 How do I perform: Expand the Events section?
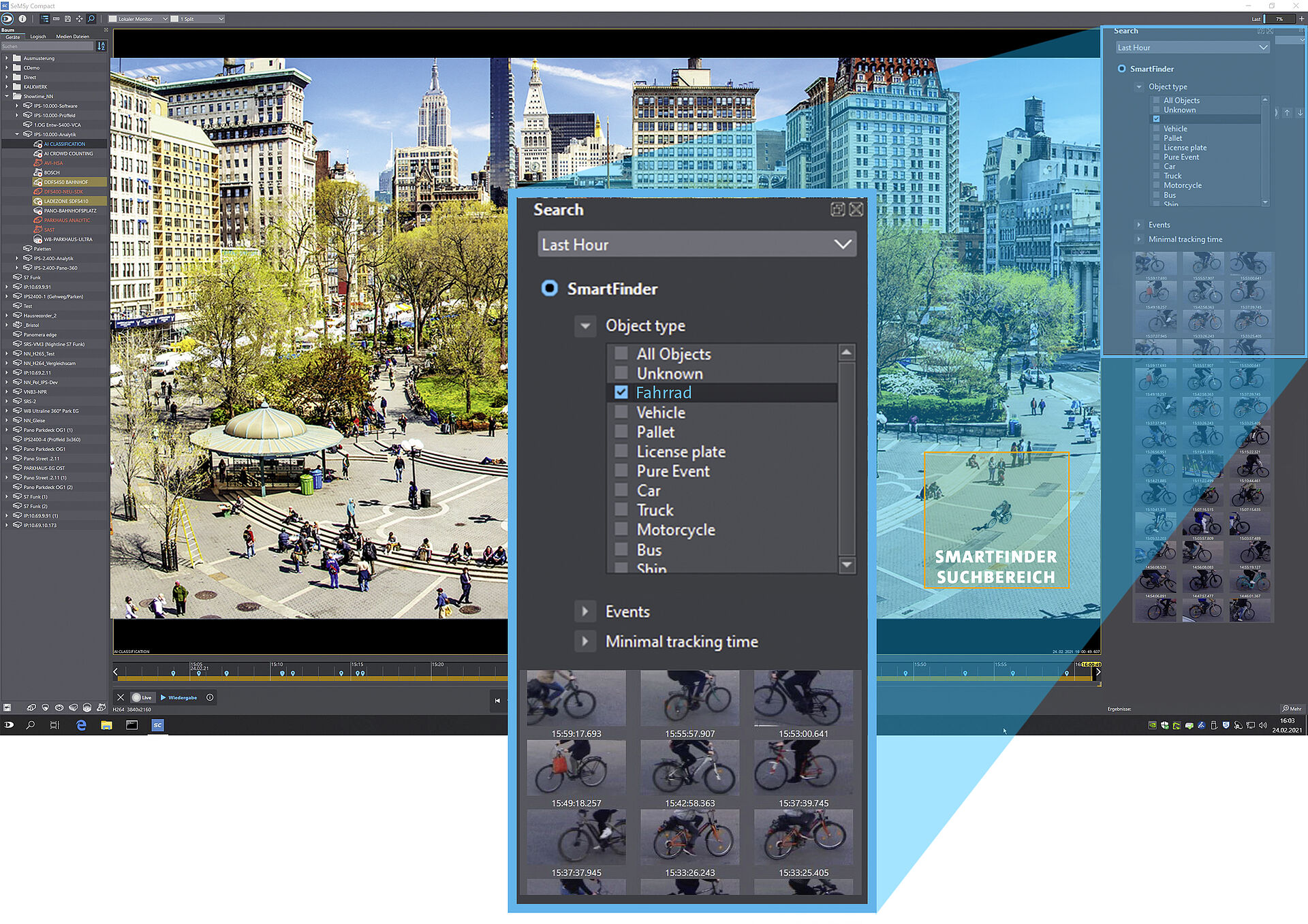pyautogui.click(x=585, y=611)
